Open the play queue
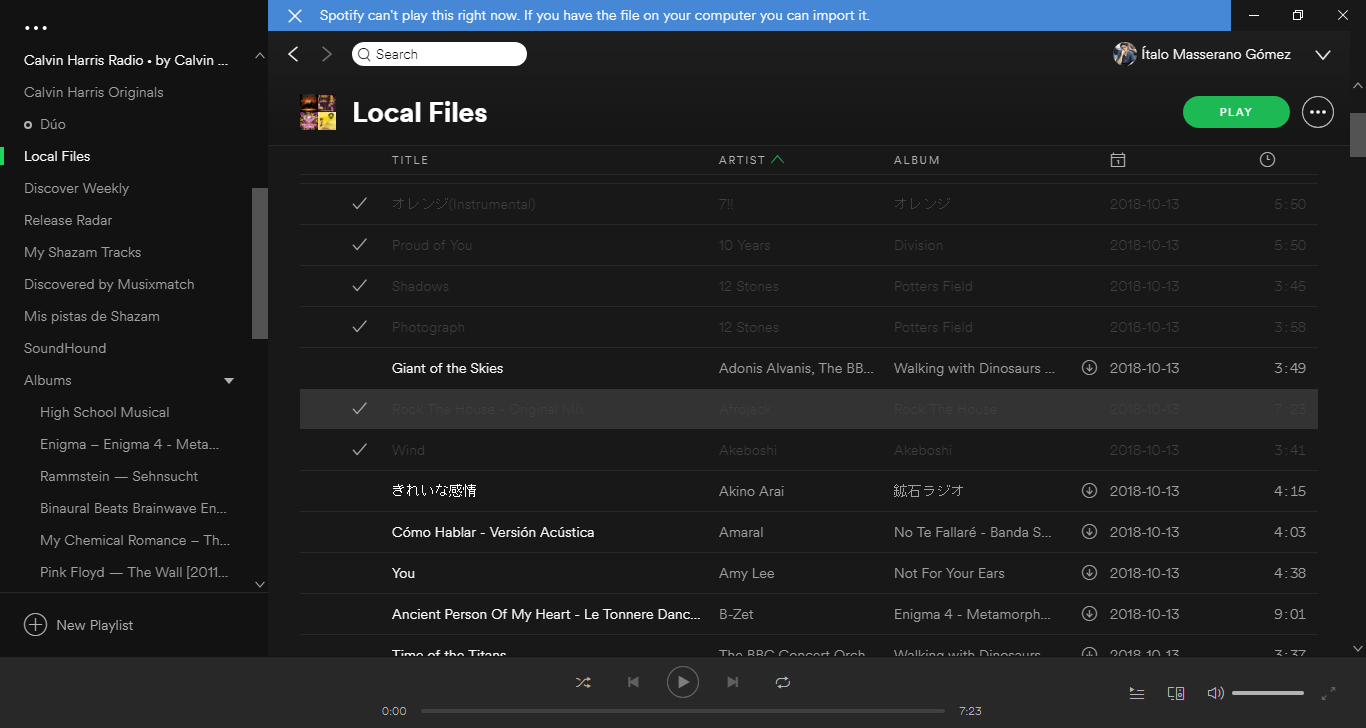The image size is (1366, 728). [1137, 693]
